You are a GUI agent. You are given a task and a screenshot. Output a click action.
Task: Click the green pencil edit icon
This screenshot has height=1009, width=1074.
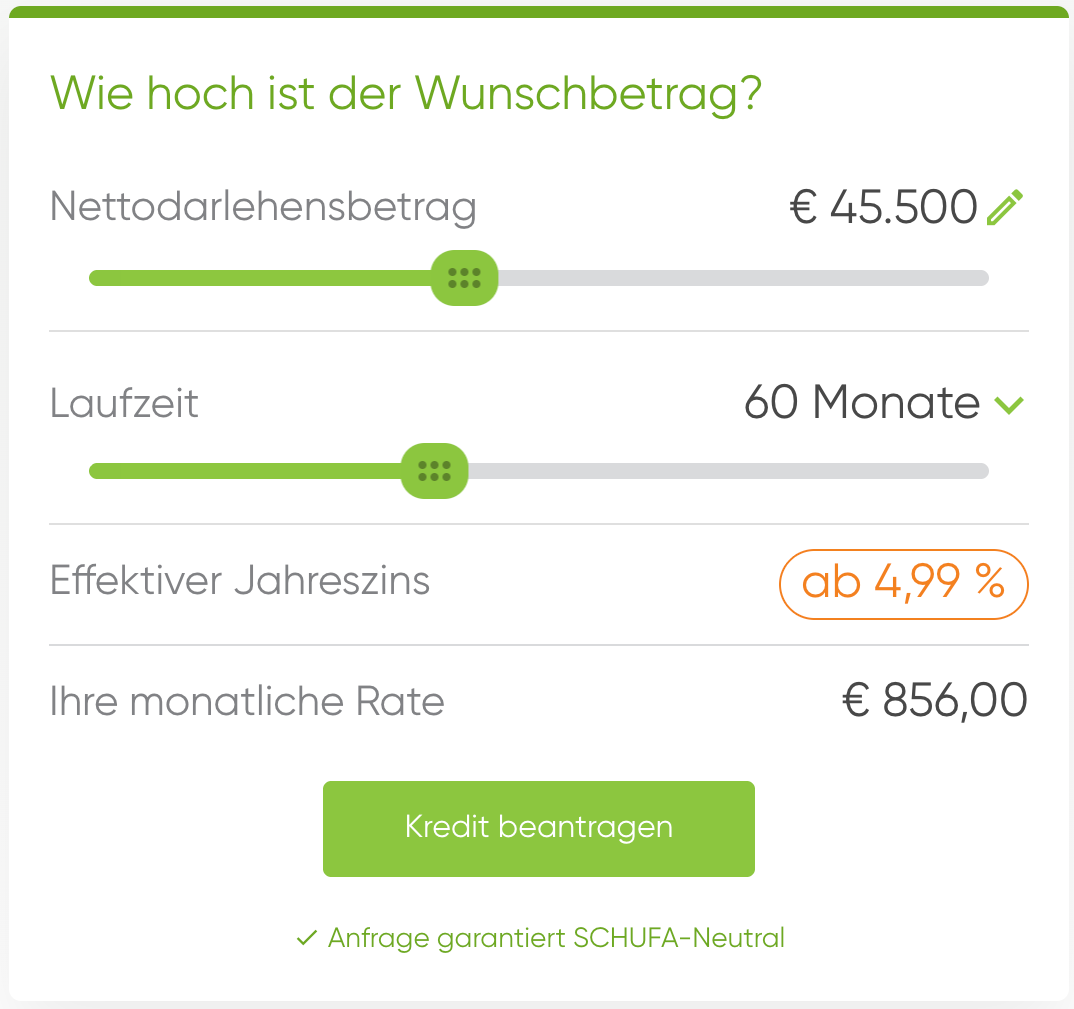click(1005, 207)
